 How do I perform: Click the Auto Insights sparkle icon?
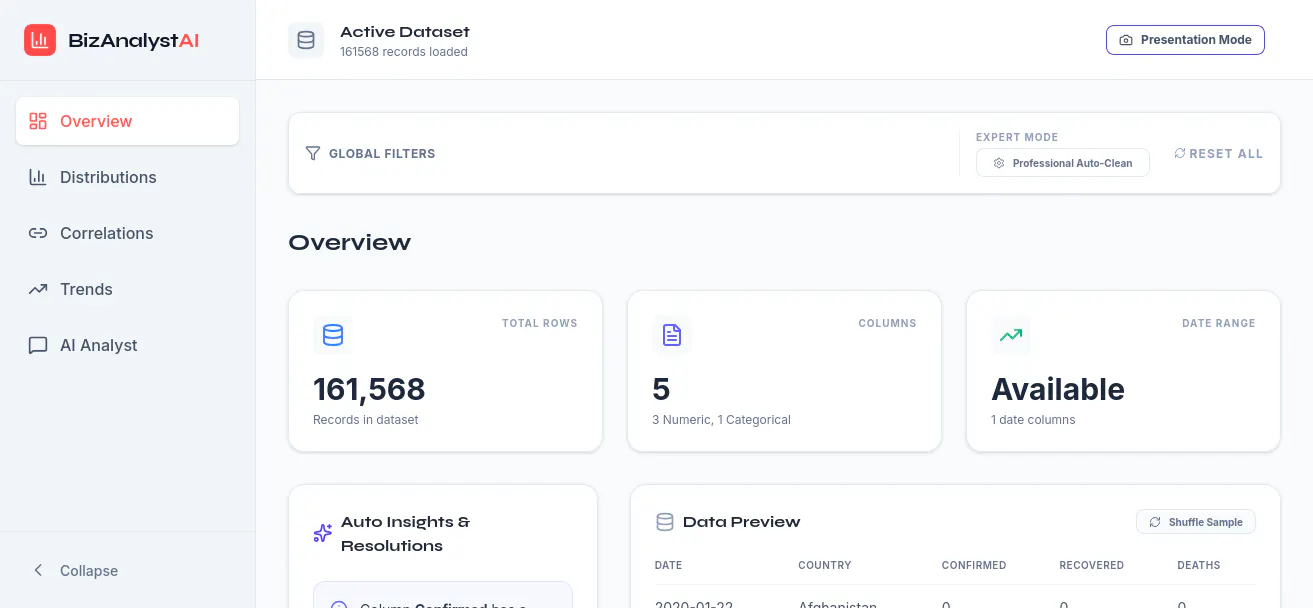(322, 533)
